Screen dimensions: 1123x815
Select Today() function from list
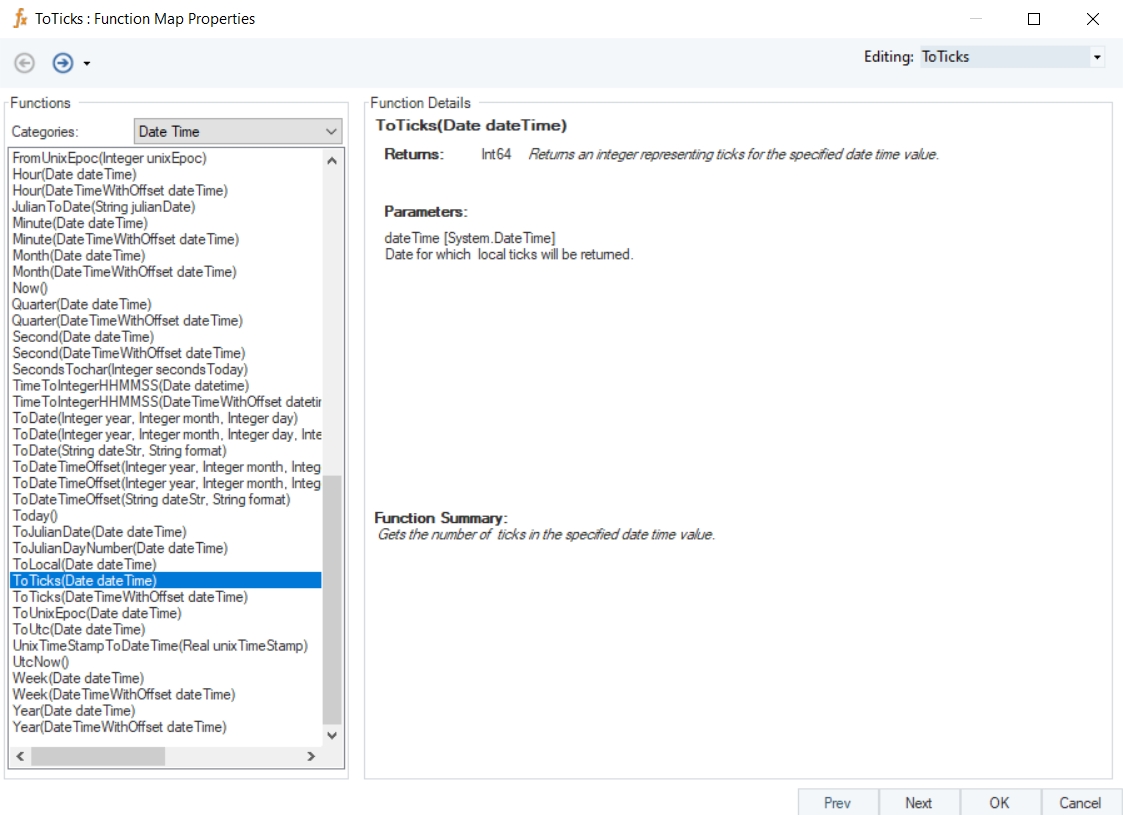tap(35, 516)
